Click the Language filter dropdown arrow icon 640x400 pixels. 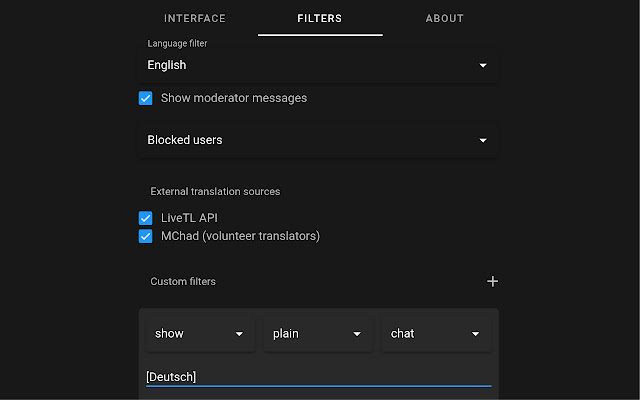pos(483,65)
